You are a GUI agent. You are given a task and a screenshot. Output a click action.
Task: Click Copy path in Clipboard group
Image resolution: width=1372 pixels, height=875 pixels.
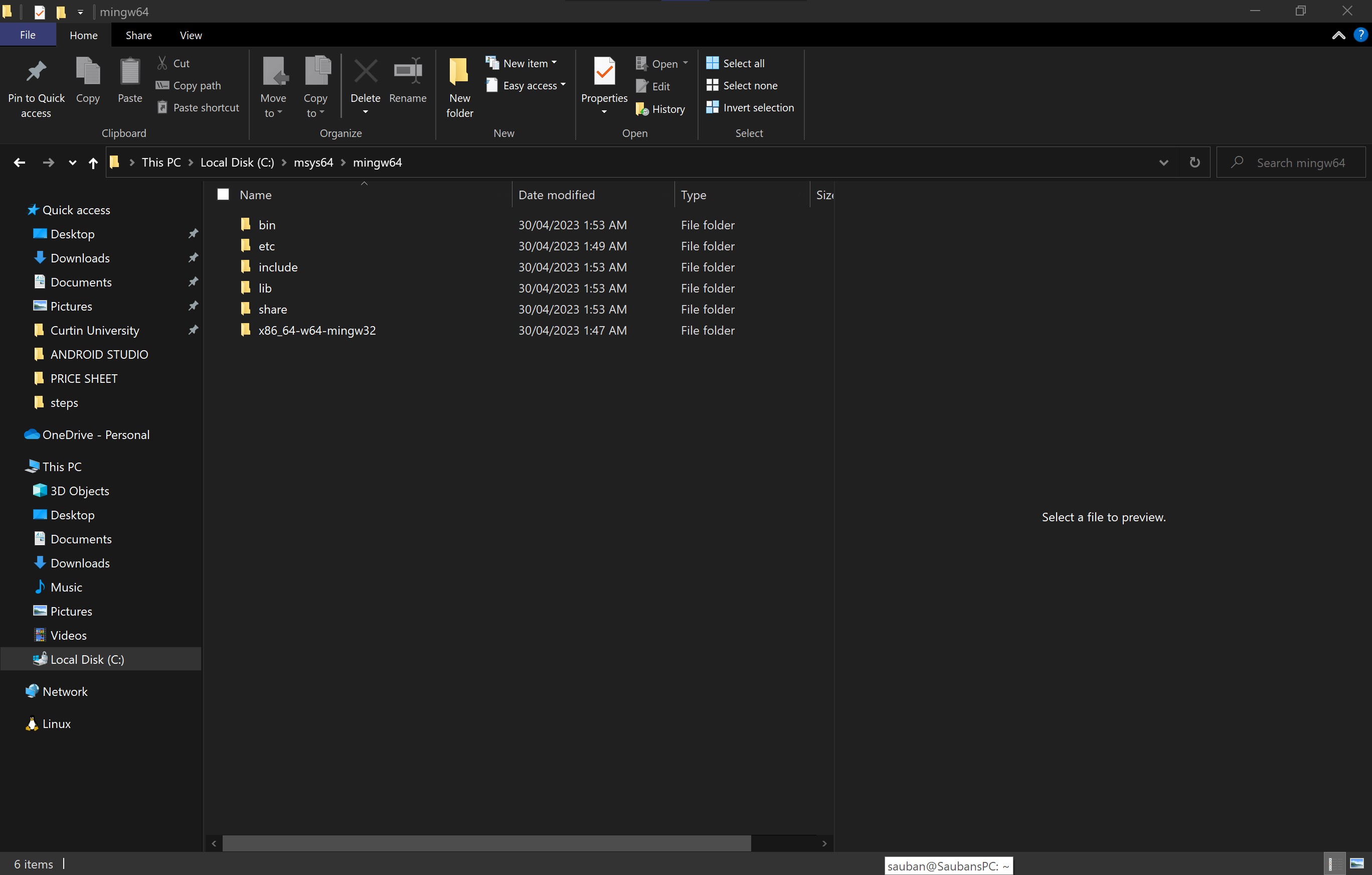pos(189,85)
